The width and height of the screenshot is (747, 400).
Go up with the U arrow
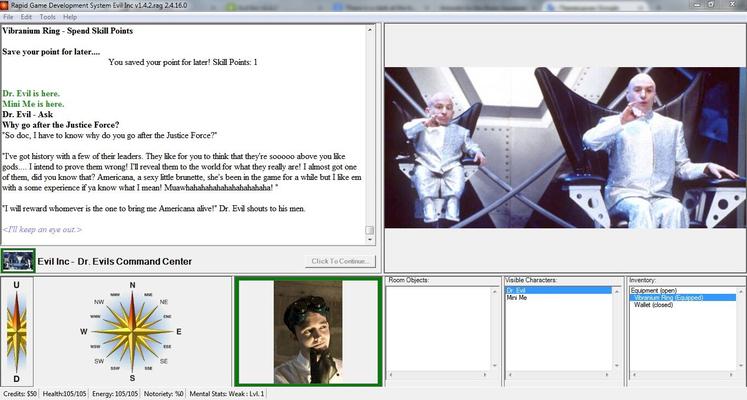click(17, 285)
